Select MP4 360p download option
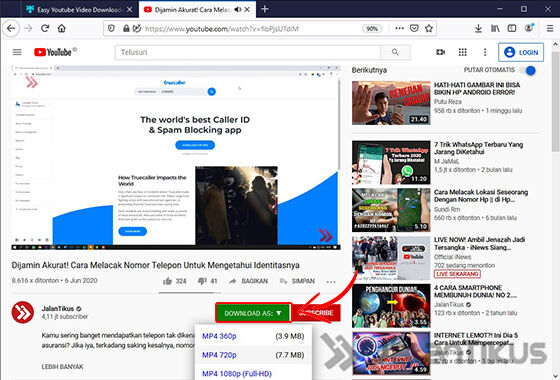Viewport: 560px width, 380px height. 253,336
